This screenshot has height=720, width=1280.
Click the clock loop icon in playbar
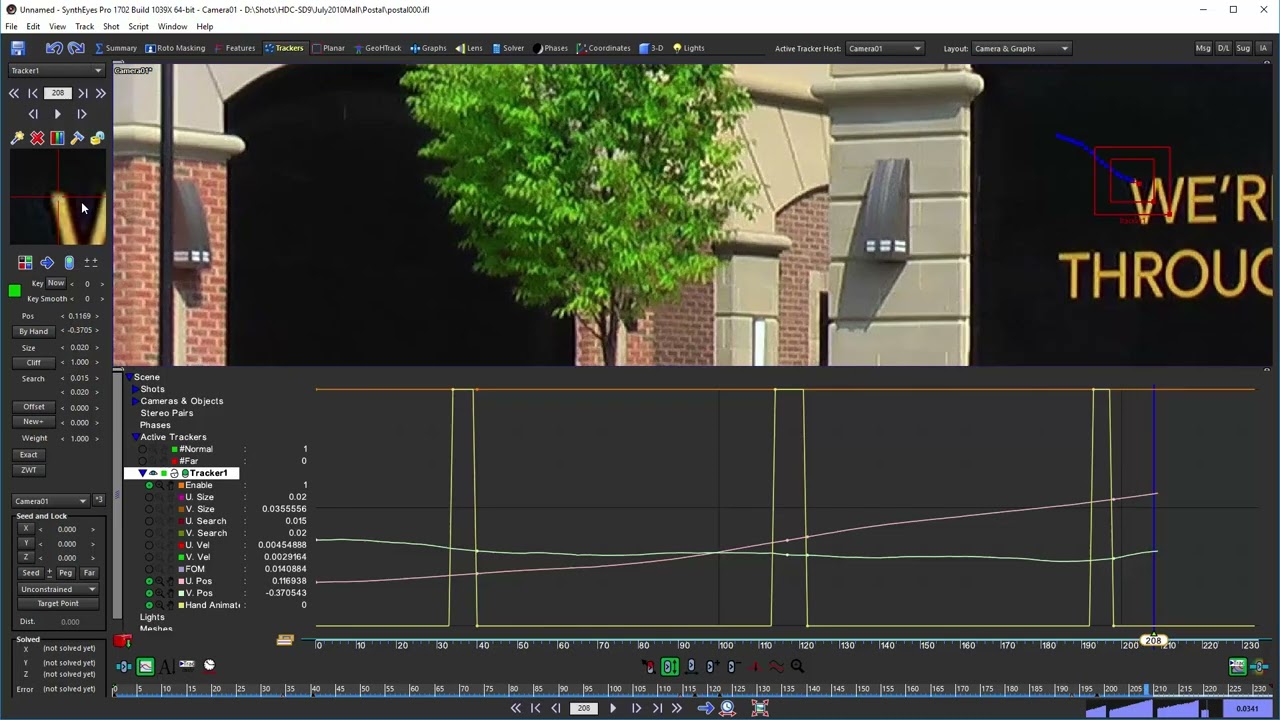tap(727, 708)
